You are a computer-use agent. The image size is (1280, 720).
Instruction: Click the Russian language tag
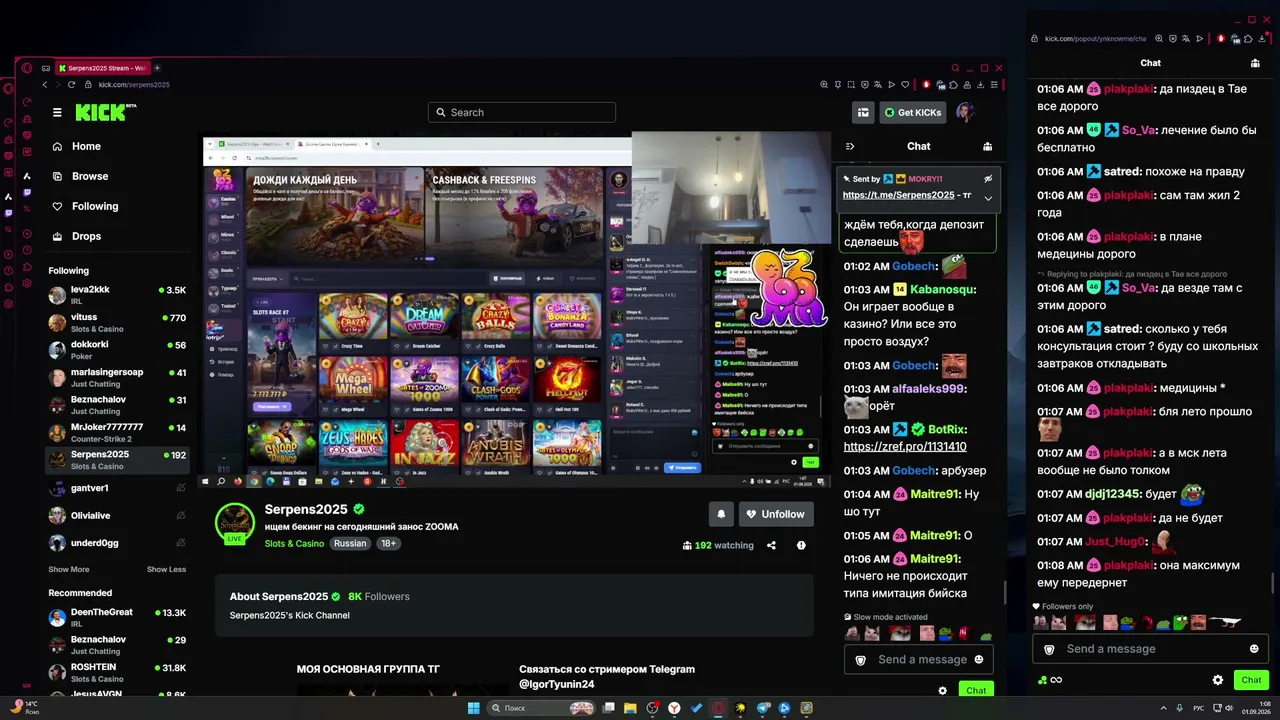tap(350, 544)
